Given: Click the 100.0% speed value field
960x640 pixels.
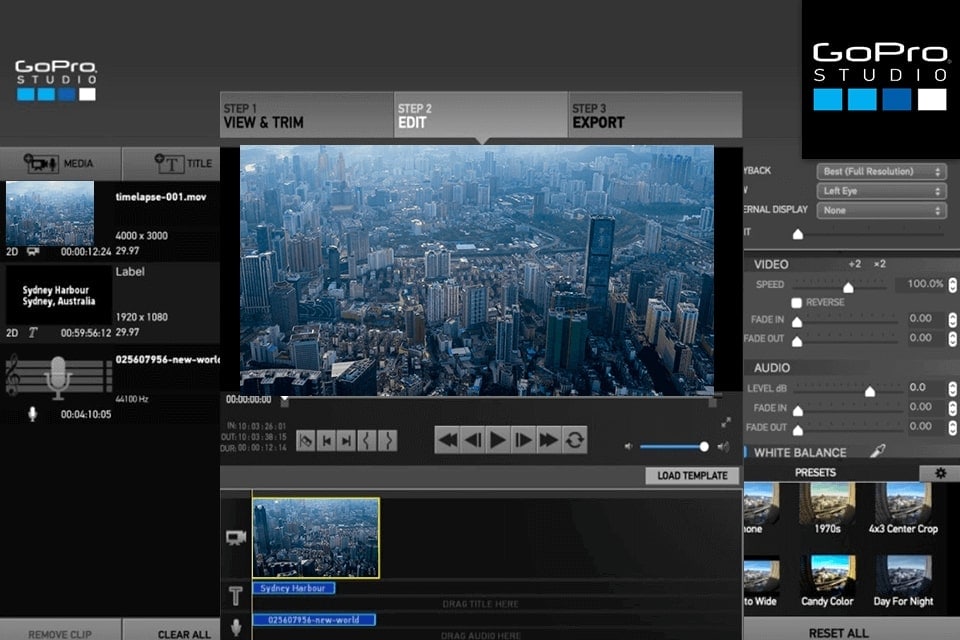Looking at the screenshot, I should pyautogui.click(x=921, y=284).
